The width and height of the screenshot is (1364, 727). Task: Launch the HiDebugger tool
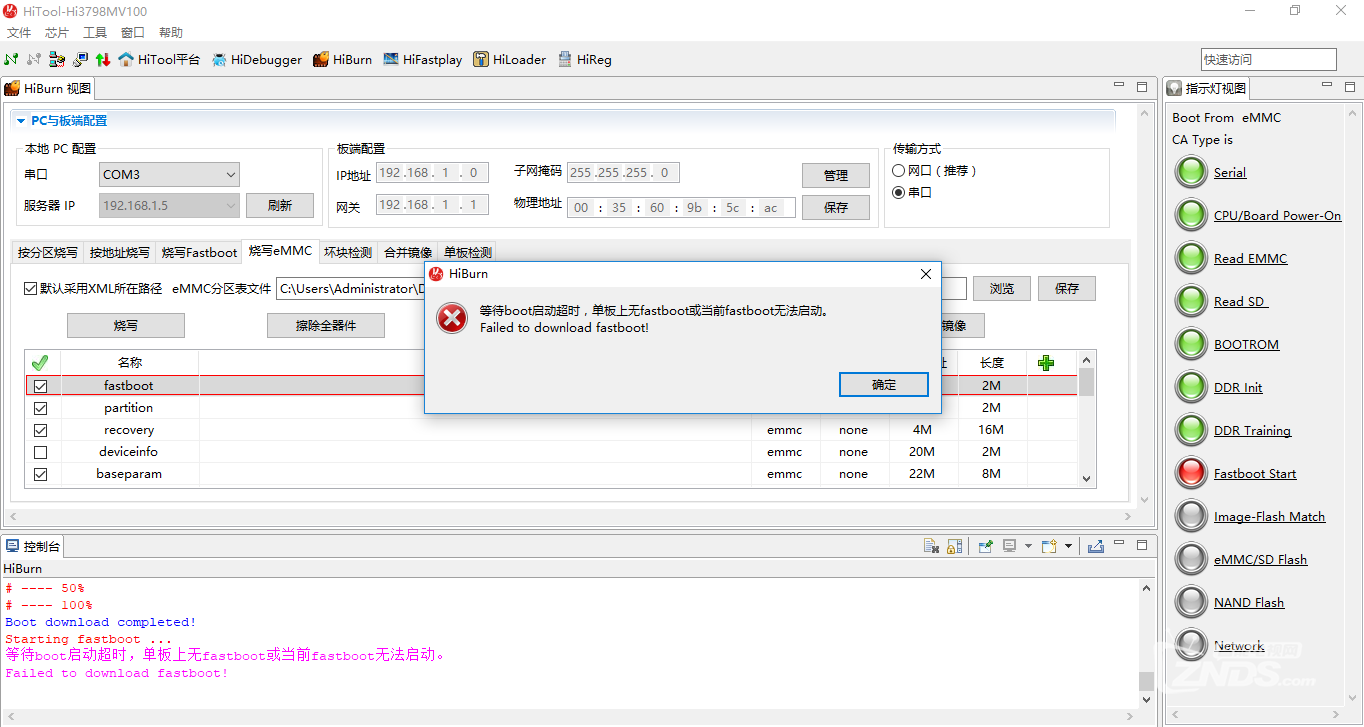pos(256,60)
